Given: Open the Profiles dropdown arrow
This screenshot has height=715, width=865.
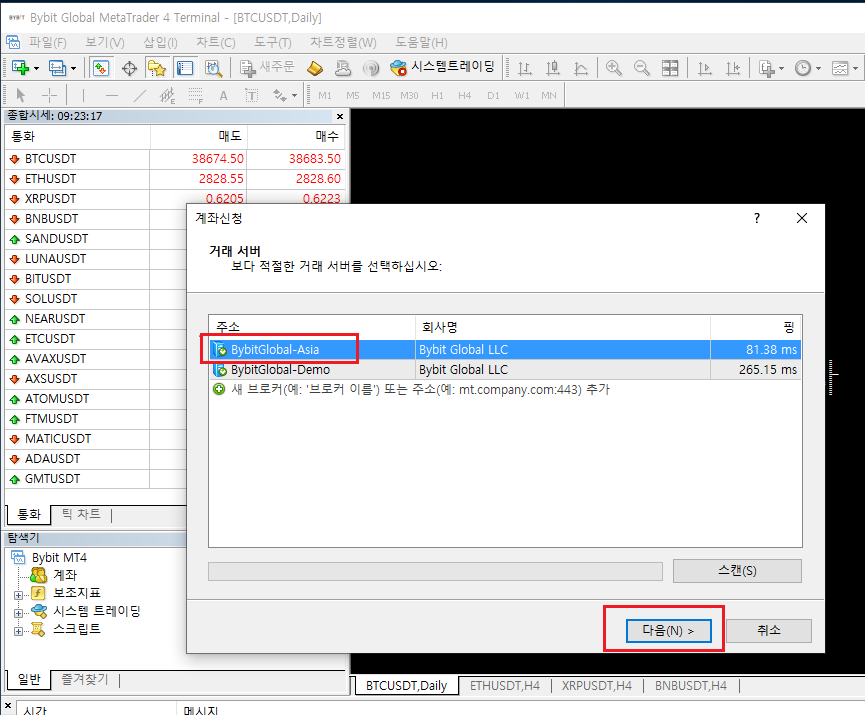Looking at the screenshot, I should click(73, 69).
